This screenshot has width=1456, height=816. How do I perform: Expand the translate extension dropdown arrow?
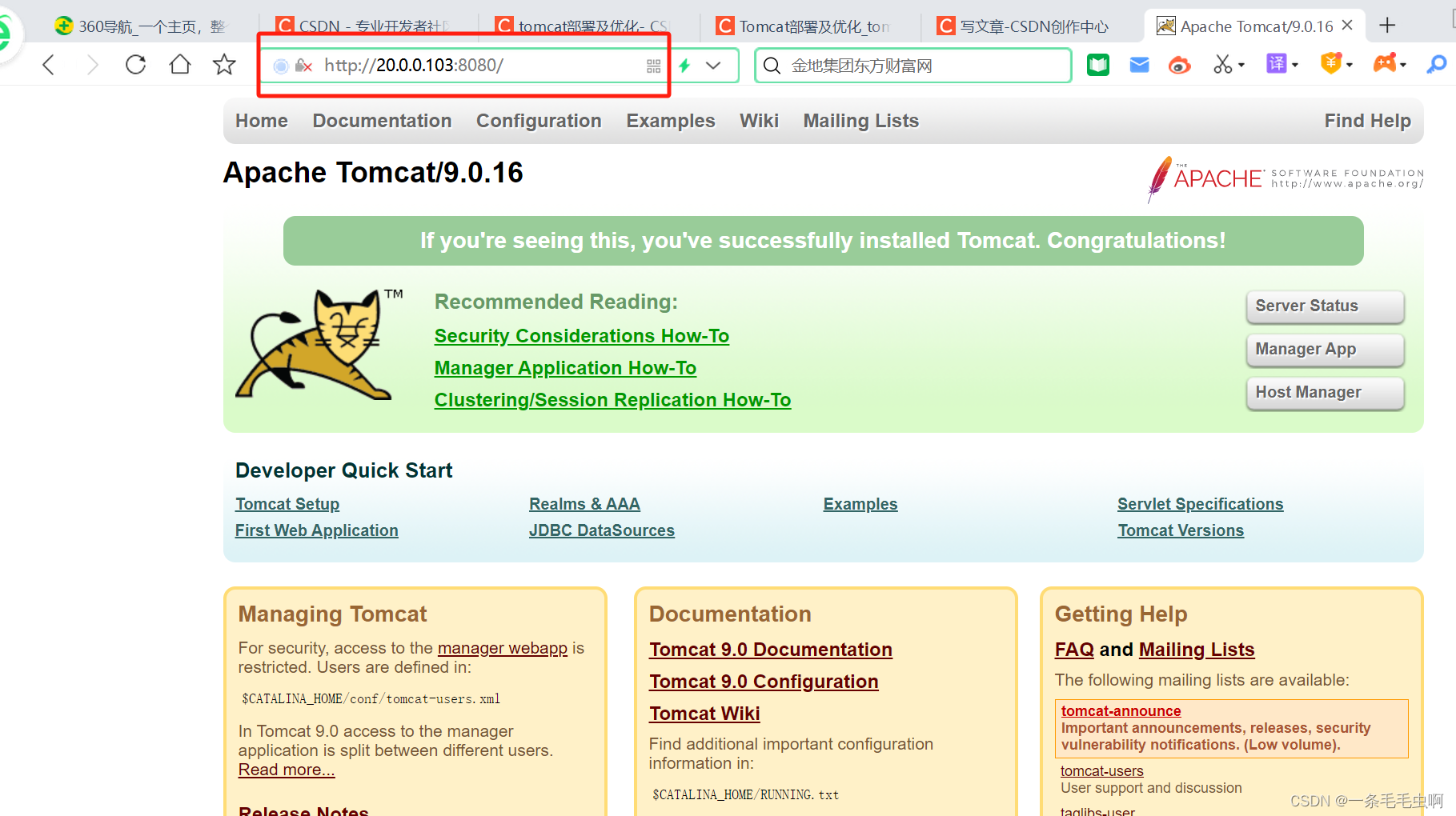[x=1295, y=66]
